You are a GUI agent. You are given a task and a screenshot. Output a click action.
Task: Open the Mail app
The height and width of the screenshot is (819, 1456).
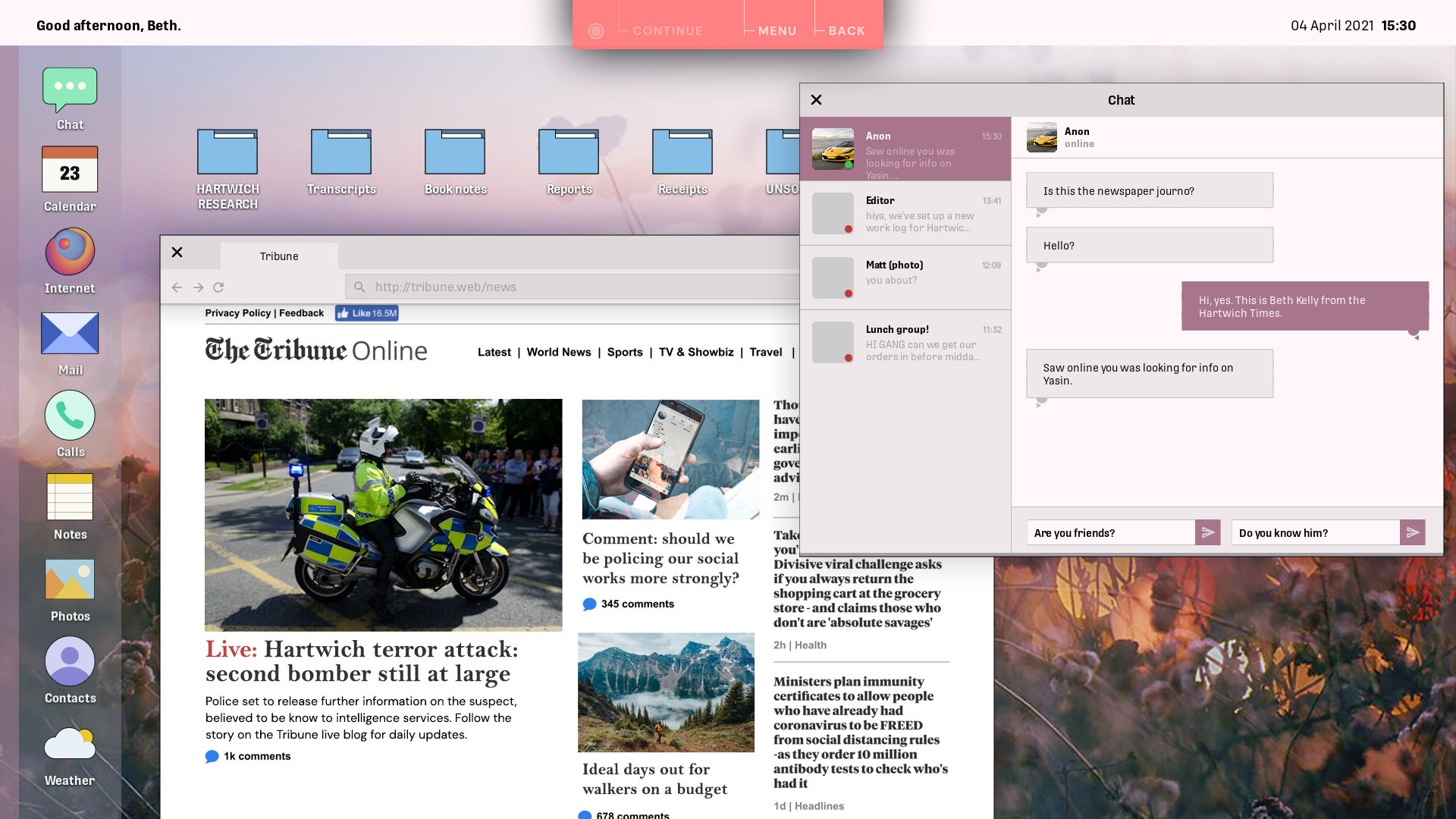[70, 334]
